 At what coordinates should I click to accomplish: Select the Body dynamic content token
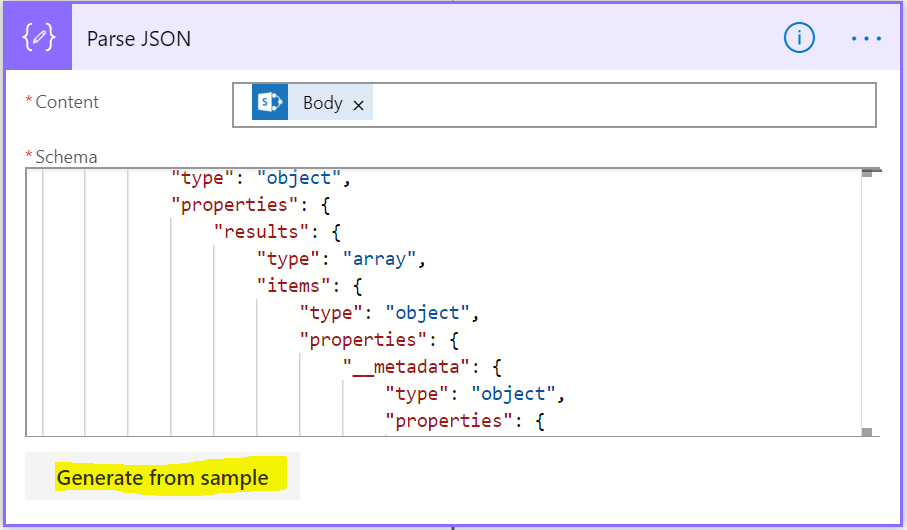coord(322,103)
